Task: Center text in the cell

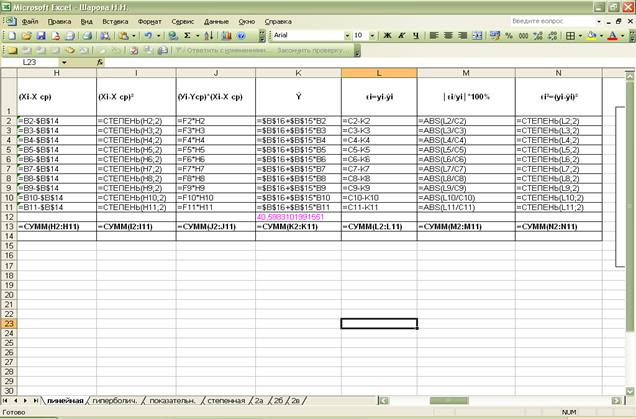Action: click(448, 36)
